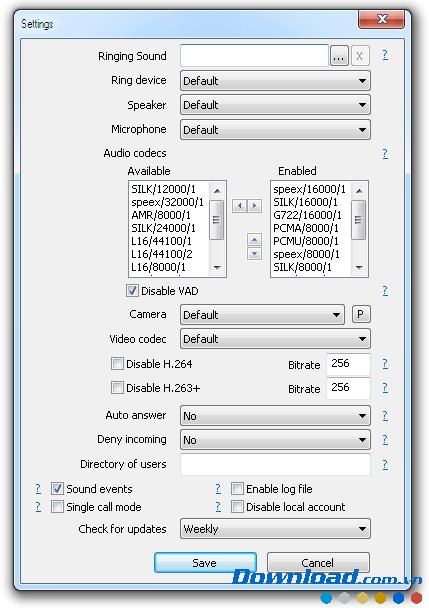Move selected codec to Enabled with the right arrow
Image resolution: width=429 pixels, height=608 pixels.
254,206
